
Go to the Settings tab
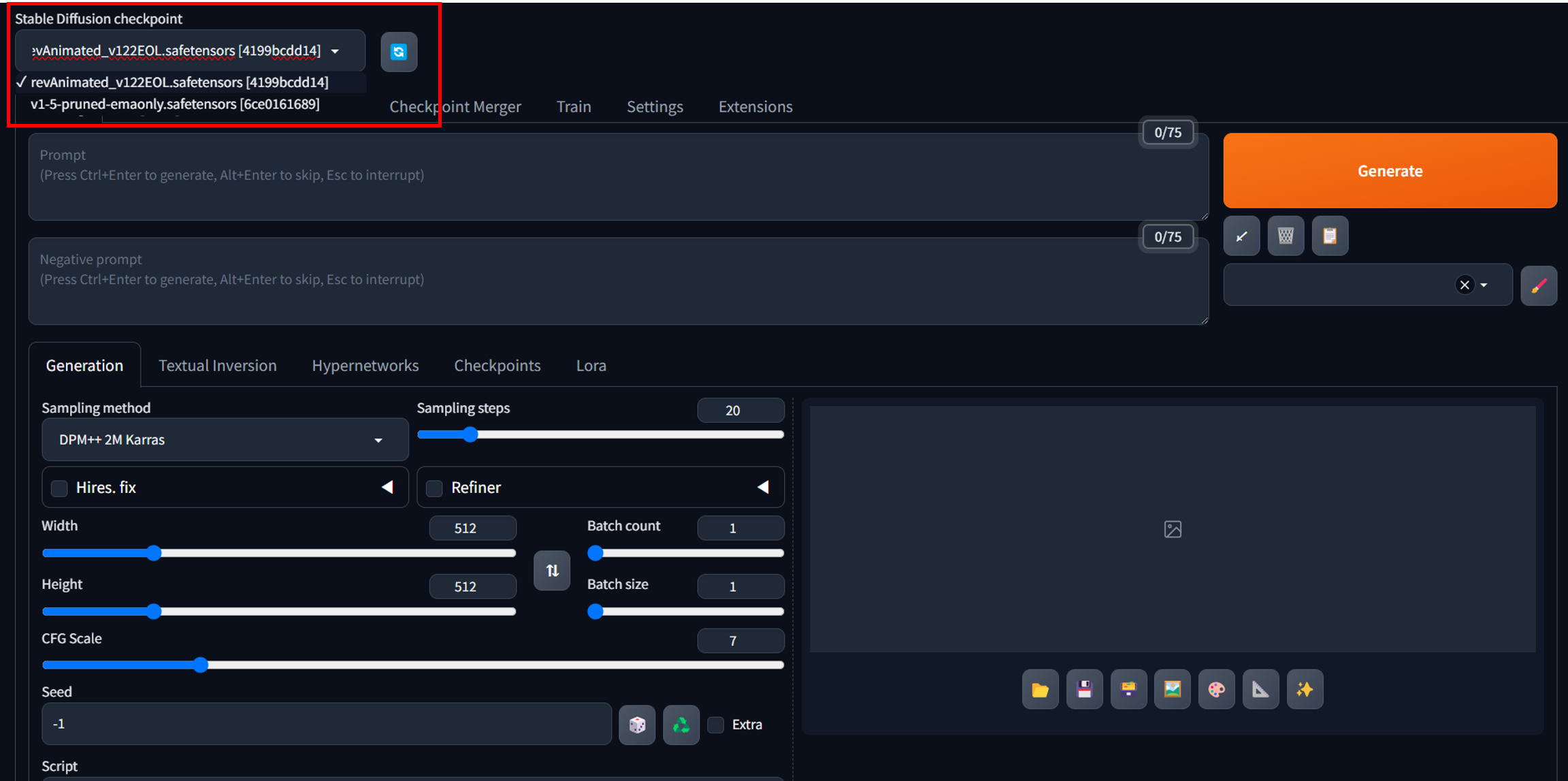tap(655, 107)
